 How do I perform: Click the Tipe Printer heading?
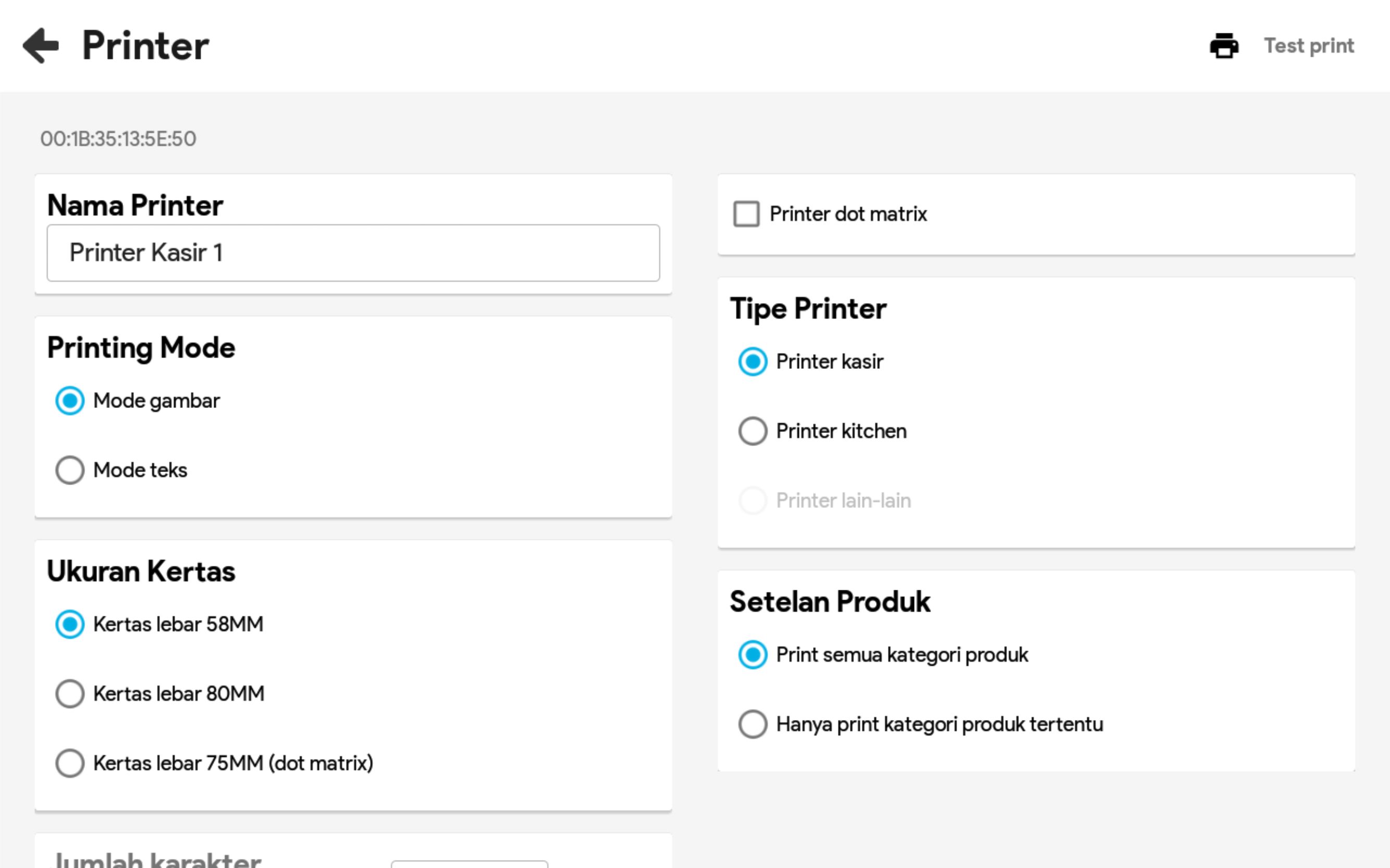[808, 309]
